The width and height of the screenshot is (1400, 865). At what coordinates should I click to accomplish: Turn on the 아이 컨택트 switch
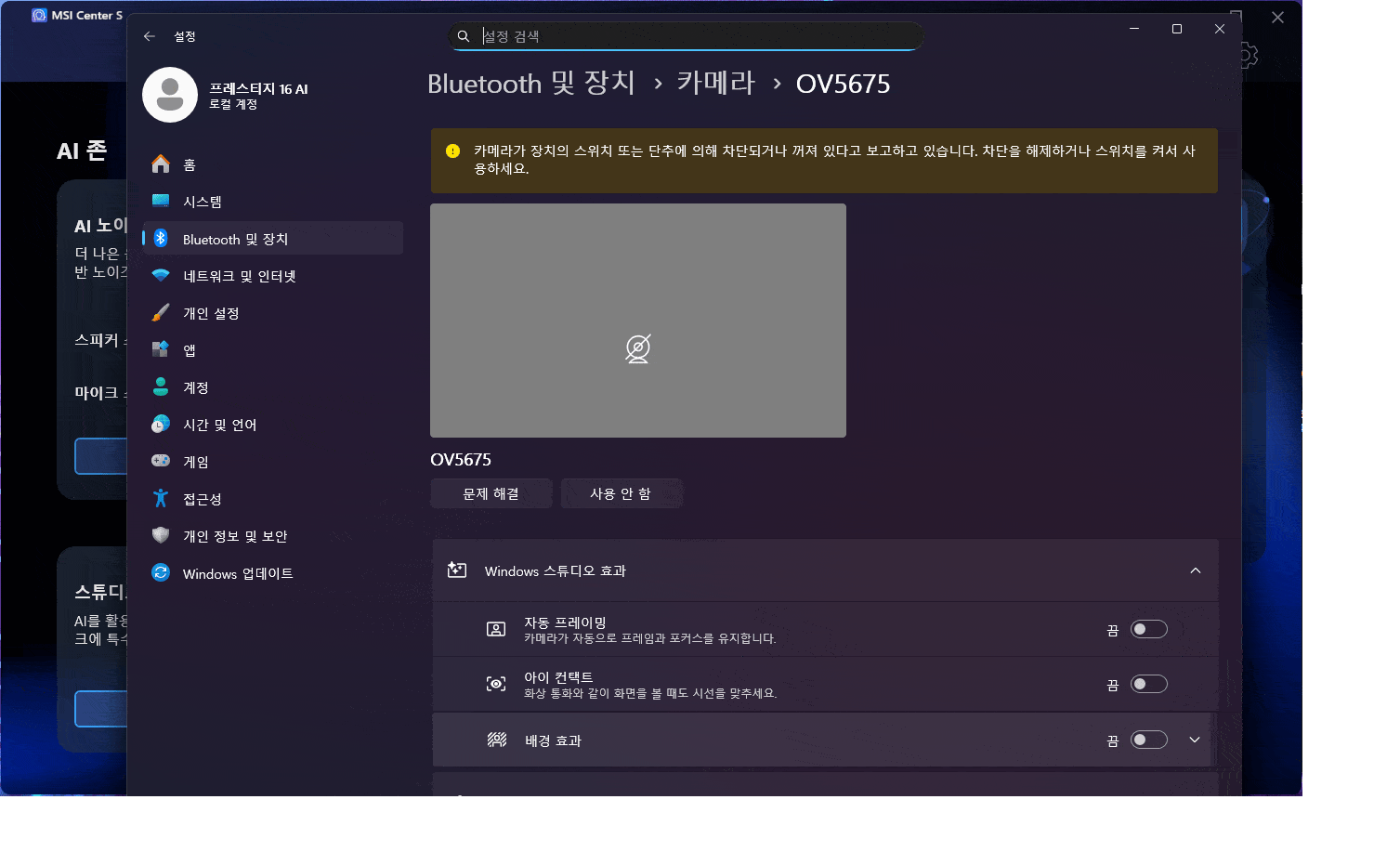click(1148, 685)
